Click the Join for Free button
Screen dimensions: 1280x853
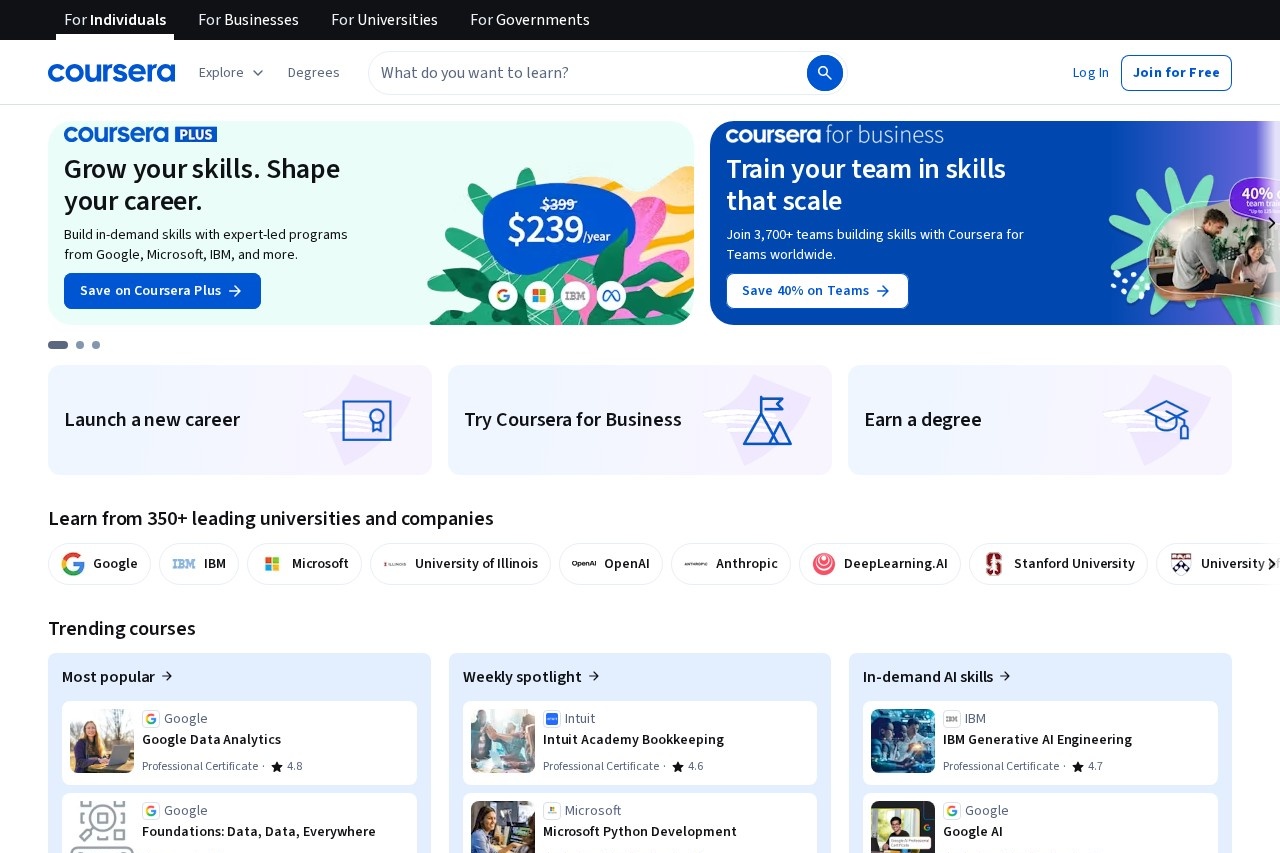click(1176, 72)
